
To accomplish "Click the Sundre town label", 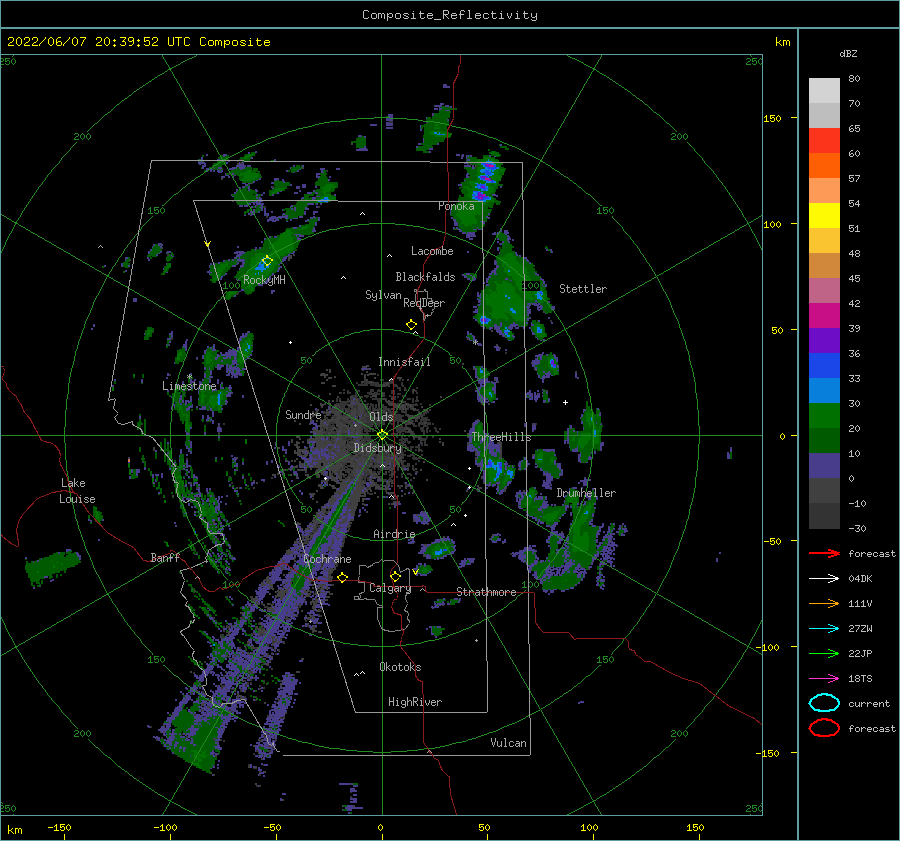I will pyautogui.click(x=303, y=415).
